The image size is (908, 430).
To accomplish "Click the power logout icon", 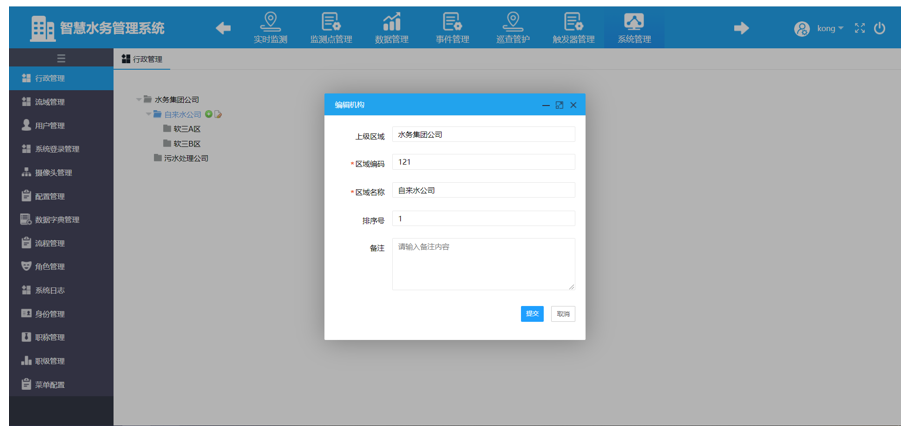I will (880, 29).
